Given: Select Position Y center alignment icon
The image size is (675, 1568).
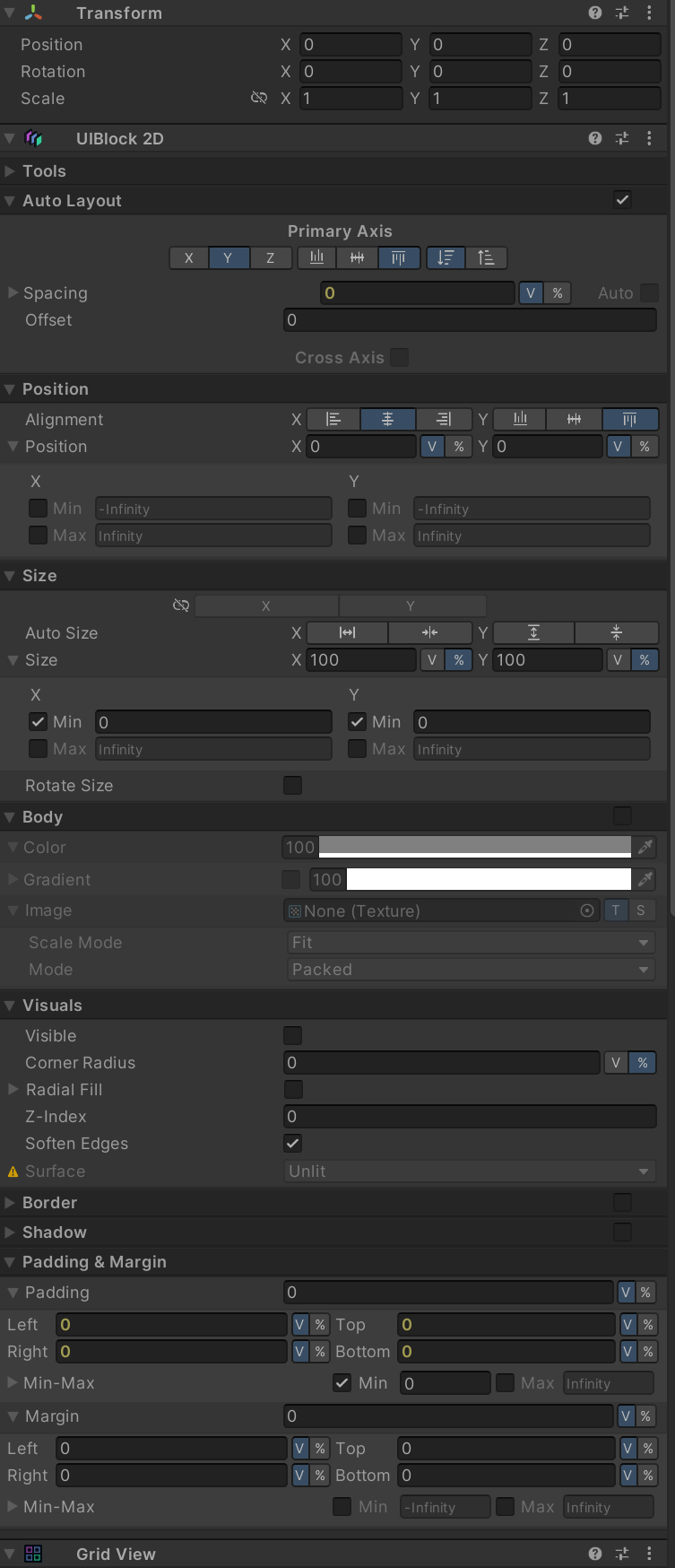Looking at the screenshot, I should [575, 419].
